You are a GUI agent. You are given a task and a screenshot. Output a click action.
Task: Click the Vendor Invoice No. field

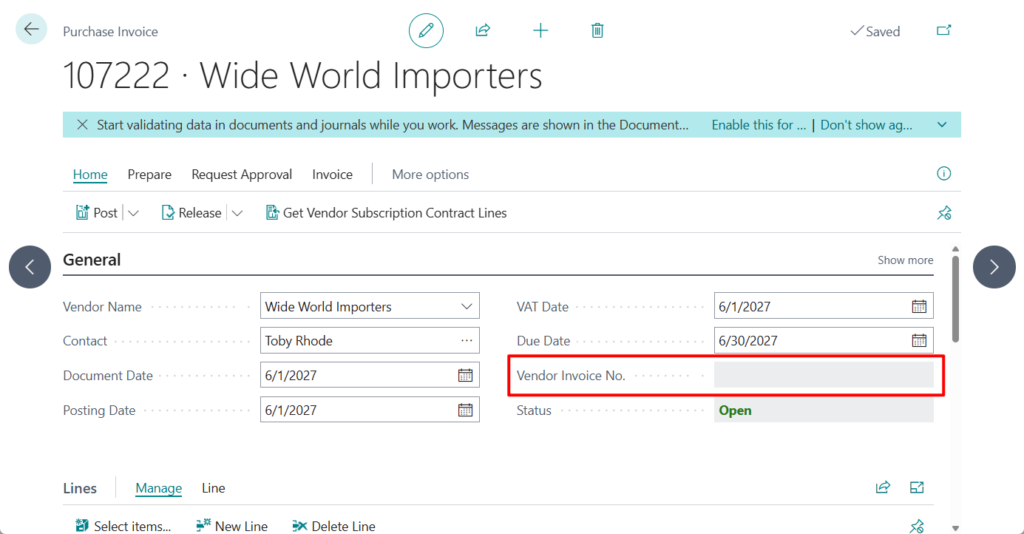pyautogui.click(x=823, y=376)
